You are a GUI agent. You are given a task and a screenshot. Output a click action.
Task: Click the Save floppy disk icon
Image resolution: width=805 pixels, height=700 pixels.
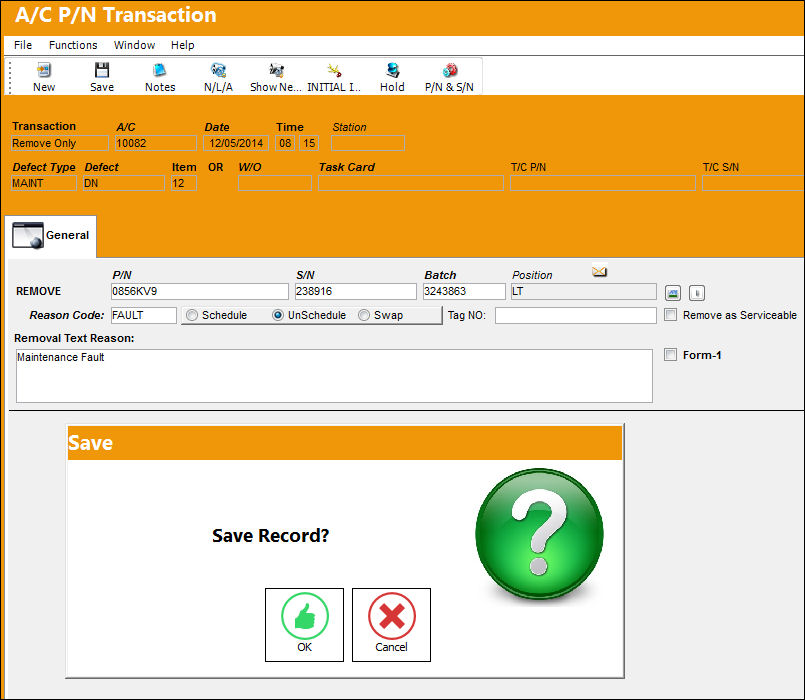click(x=102, y=70)
